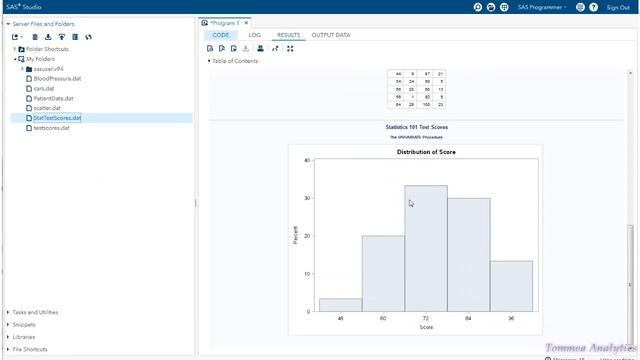Select the Folder Shortcuts tree item
640x360 pixels.
47,49
